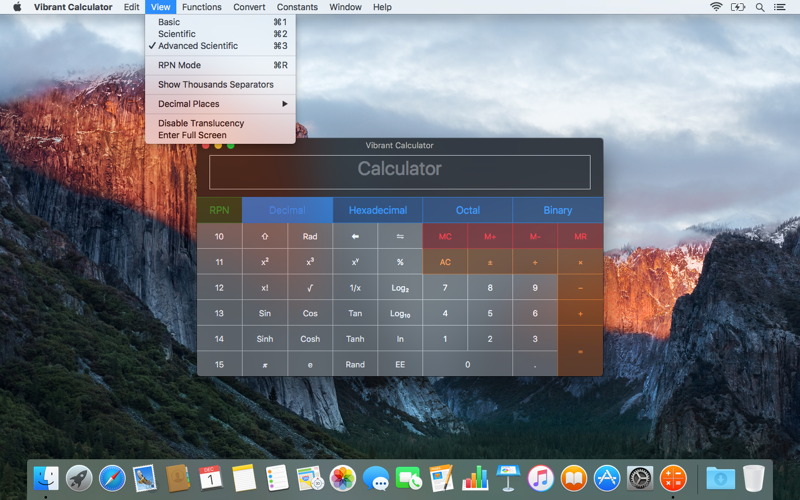
Task: Open Calendar icon in dock
Action: click(211, 479)
